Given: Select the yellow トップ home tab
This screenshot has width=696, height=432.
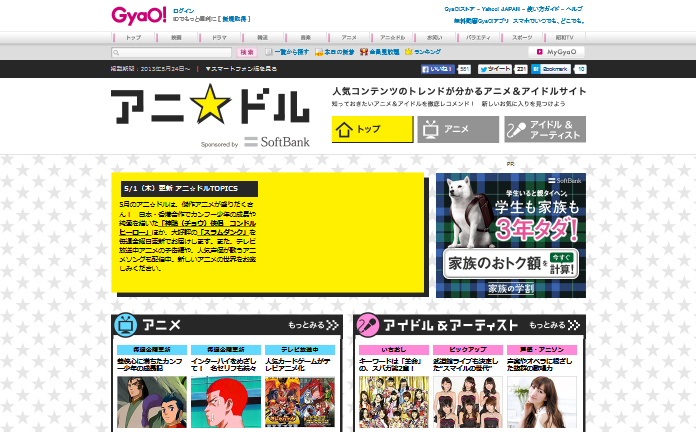Looking at the screenshot, I should [x=372, y=129].
